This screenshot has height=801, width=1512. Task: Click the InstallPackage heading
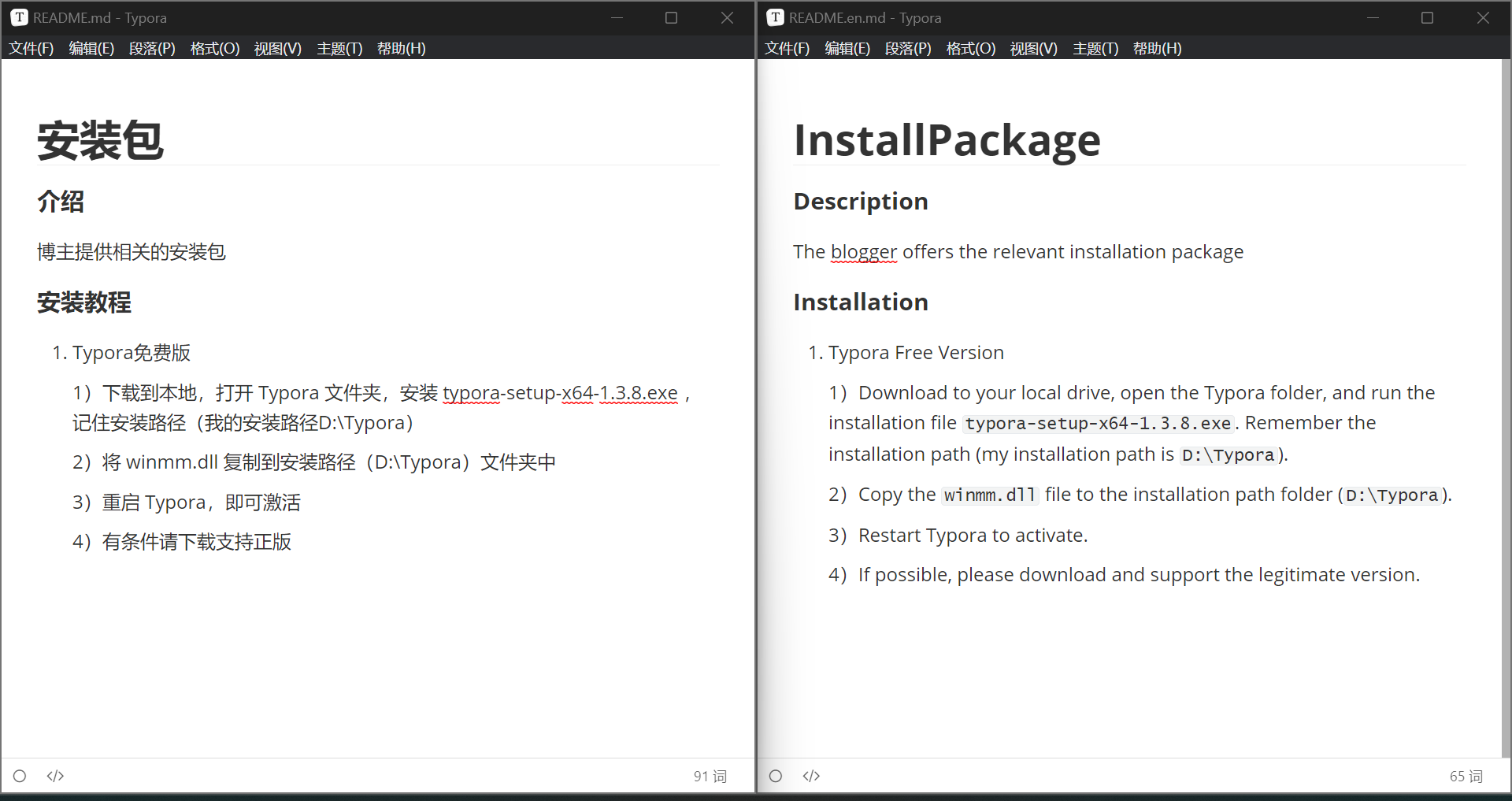(x=947, y=141)
